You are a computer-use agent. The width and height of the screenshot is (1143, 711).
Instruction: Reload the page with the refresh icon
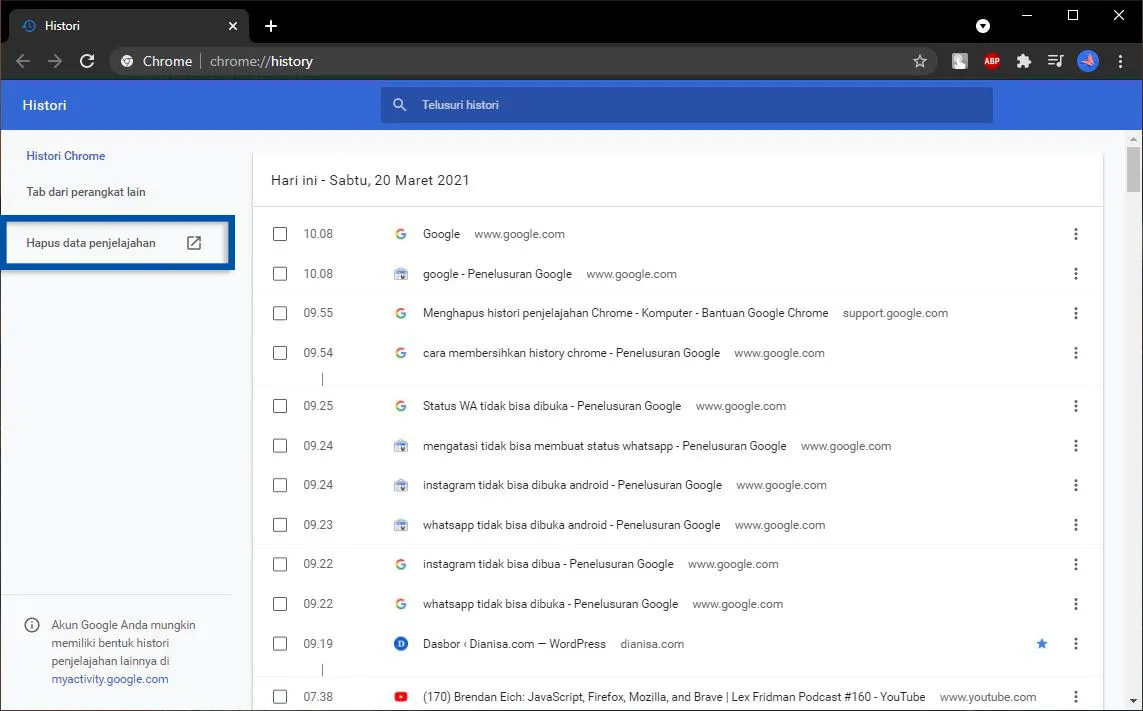pos(87,61)
